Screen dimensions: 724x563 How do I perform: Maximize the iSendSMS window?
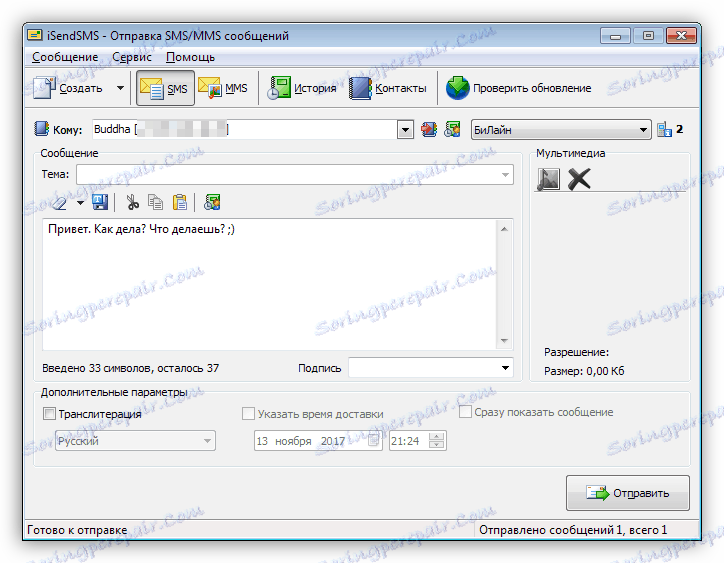[648, 36]
